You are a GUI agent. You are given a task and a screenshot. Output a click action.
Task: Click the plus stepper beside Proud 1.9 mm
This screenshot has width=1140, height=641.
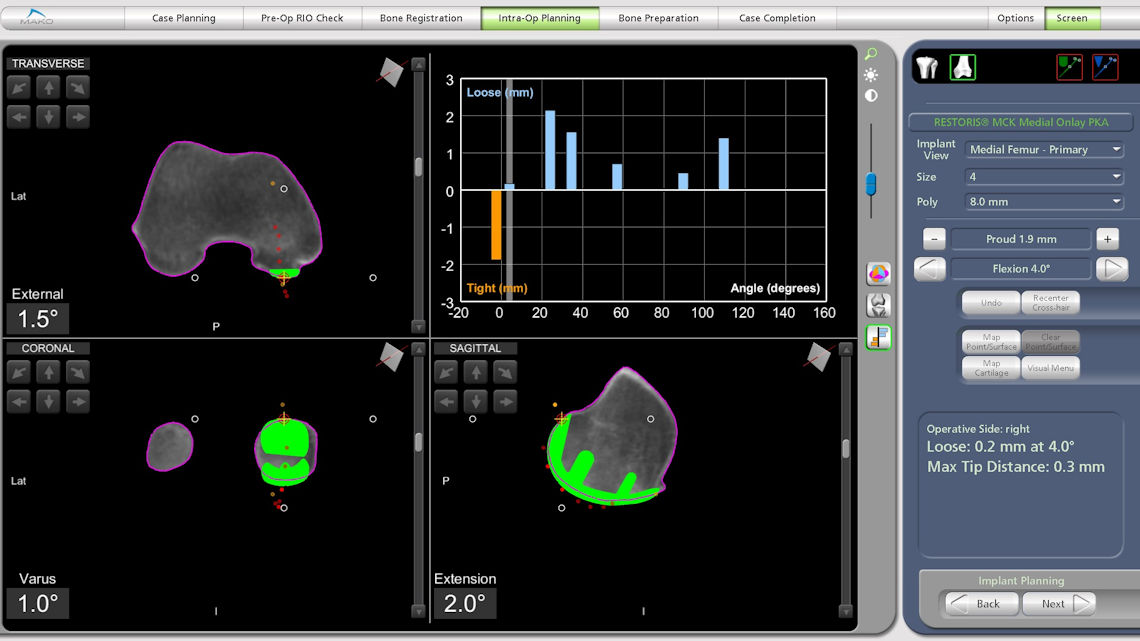tap(1107, 239)
